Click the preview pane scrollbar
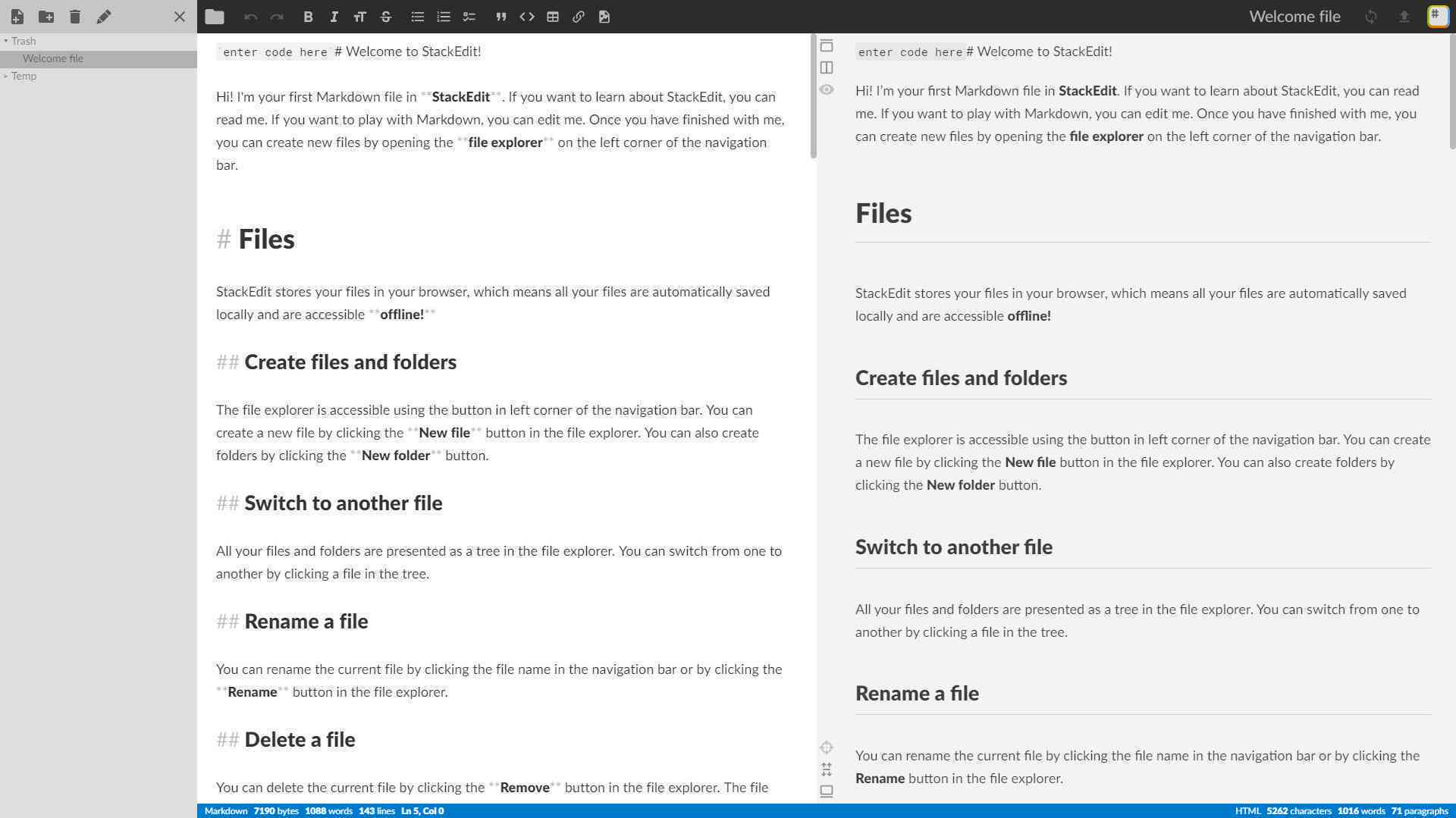Screen dimensions: 1456x818 point(1452,92)
